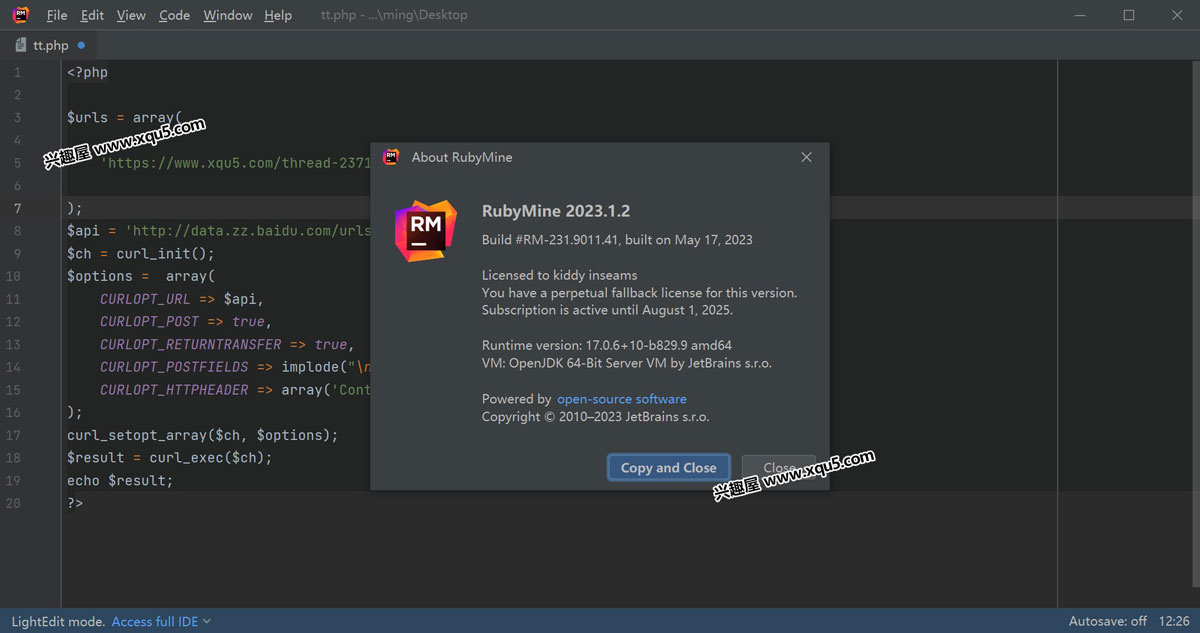Click the RubyMine logo in title bar
Image resolution: width=1200 pixels, height=633 pixels.
click(20, 15)
